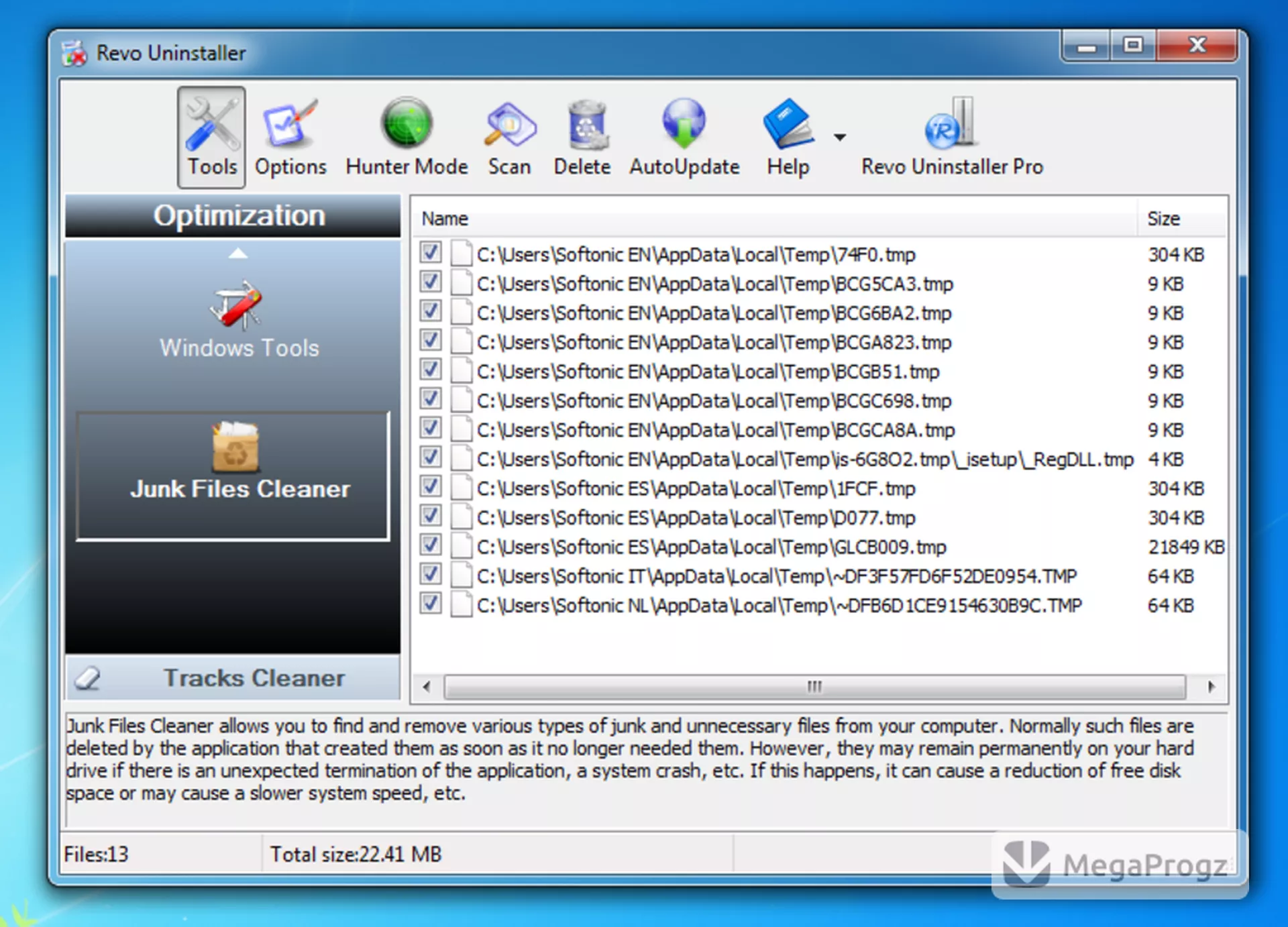Minimize the Revo Uninstaller window

tap(1087, 46)
